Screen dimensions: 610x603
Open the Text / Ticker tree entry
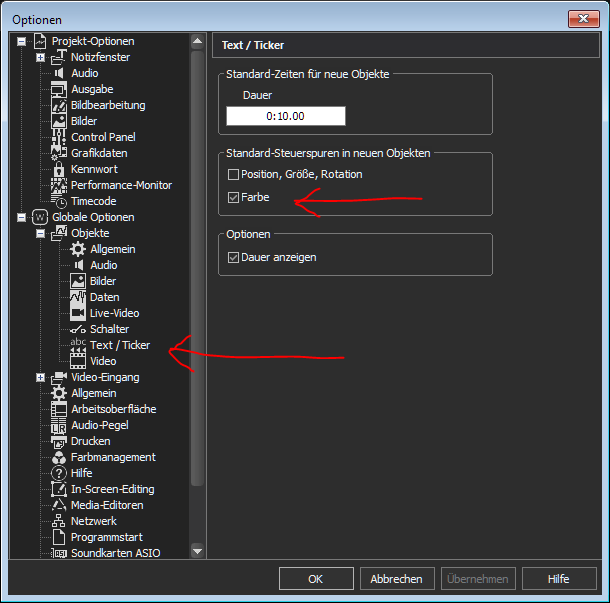tap(119, 345)
